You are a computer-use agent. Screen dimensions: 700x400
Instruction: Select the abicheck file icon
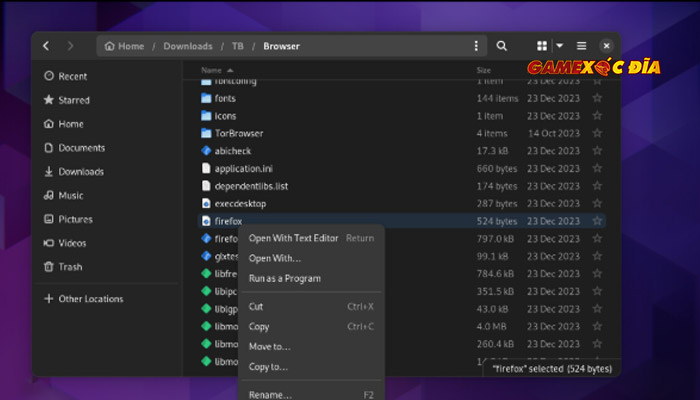[x=206, y=151]
